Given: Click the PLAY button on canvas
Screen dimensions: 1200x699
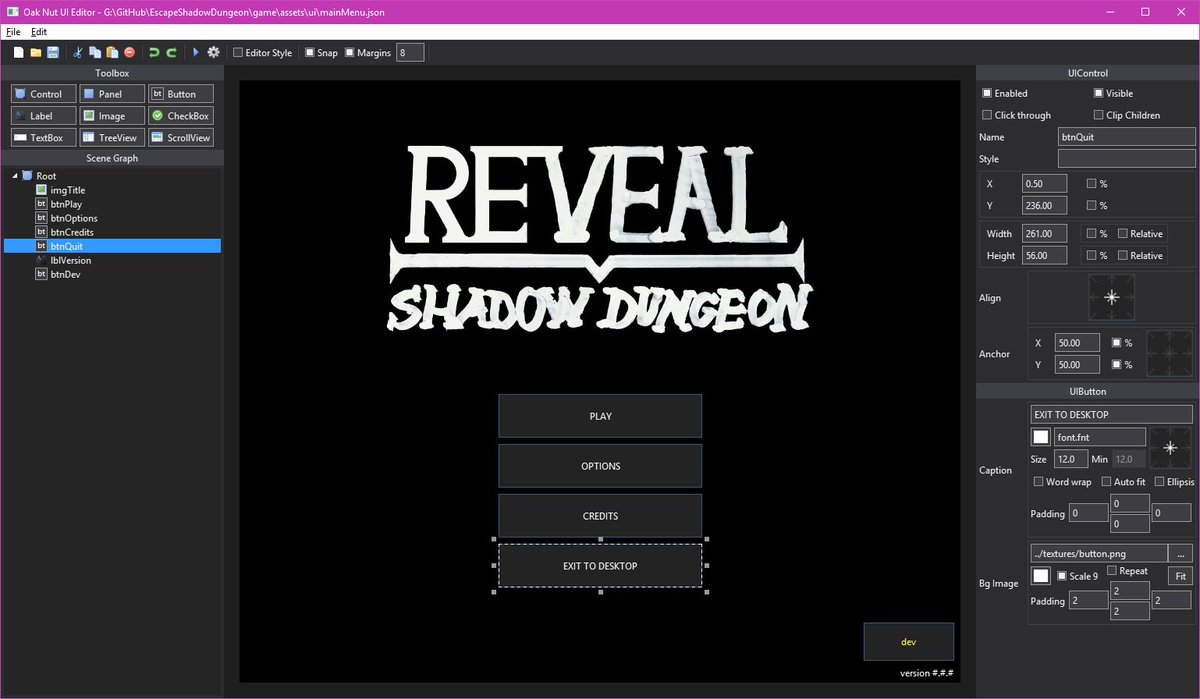Looking at the screenshot, I should [x=600, y=416].
